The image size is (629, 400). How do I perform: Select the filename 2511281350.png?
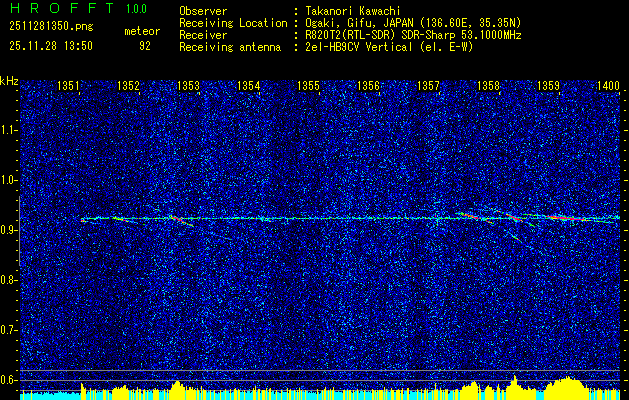pyautogui.click(x=51, y=27)
